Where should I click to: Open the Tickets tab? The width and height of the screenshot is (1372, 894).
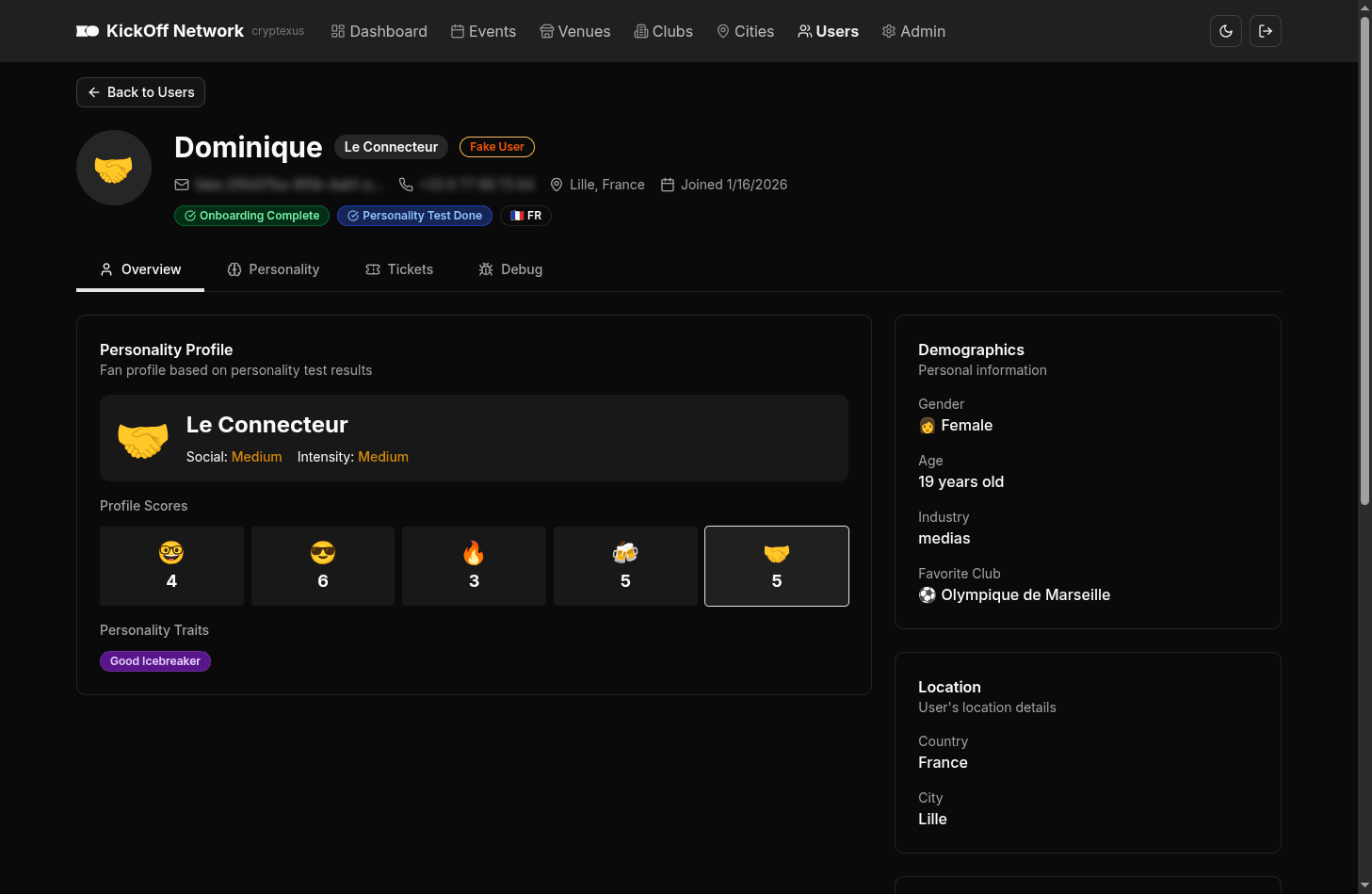[399, 269]
